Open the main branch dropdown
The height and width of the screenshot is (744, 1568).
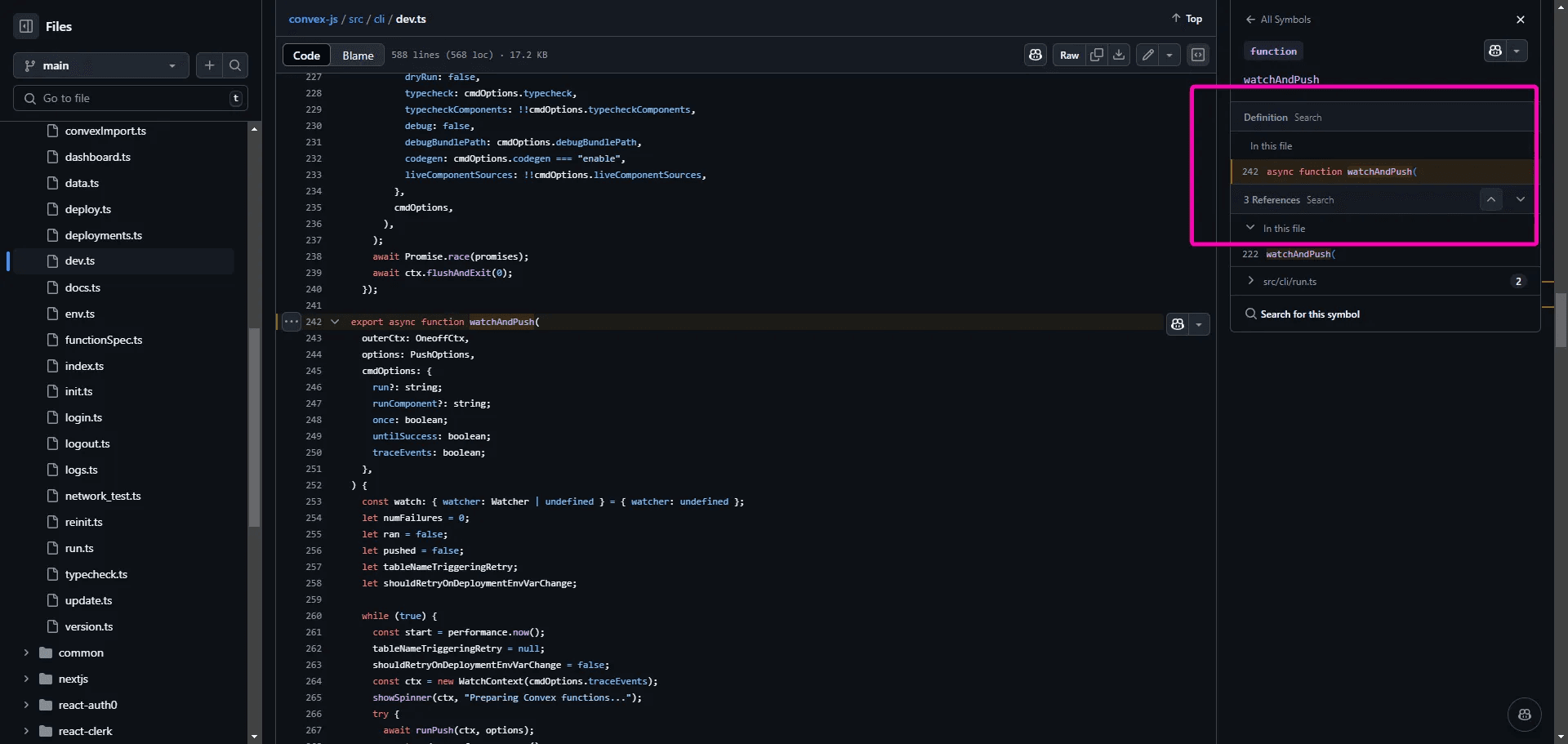(100, 65)
